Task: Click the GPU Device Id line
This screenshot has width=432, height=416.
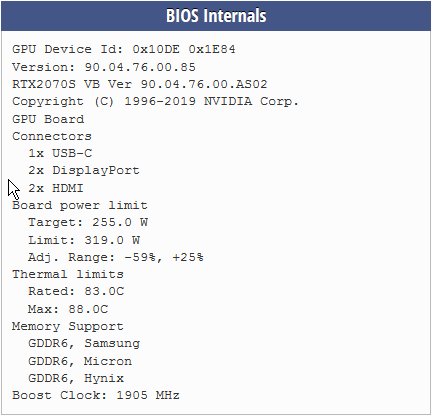Action: tap(124, 50)
